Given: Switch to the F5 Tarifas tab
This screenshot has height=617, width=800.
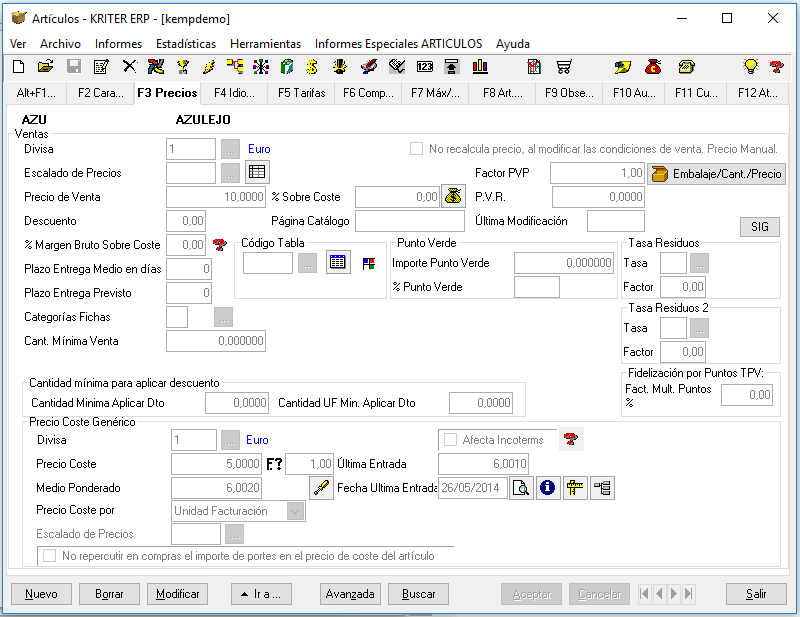Looking at the screenshot, I should point(302,93).
